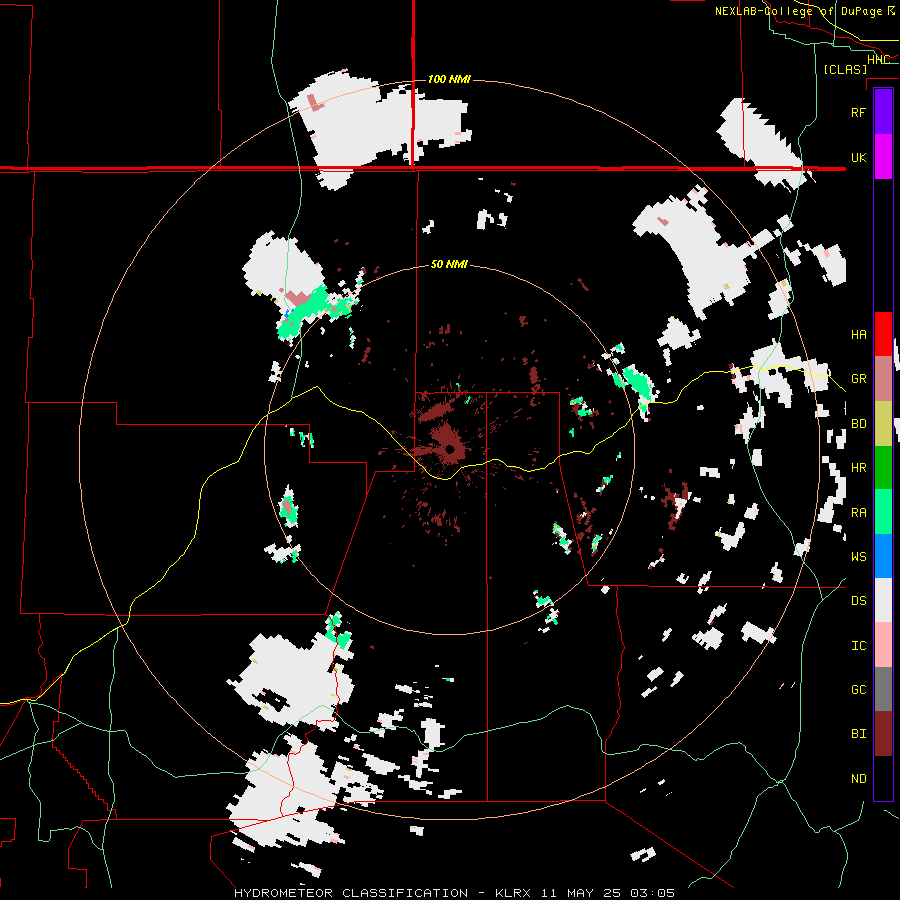Click the radar site center cone of silence
Image resolution: width=900 pixels, height=900 pixels.
[x=451, y=449]
